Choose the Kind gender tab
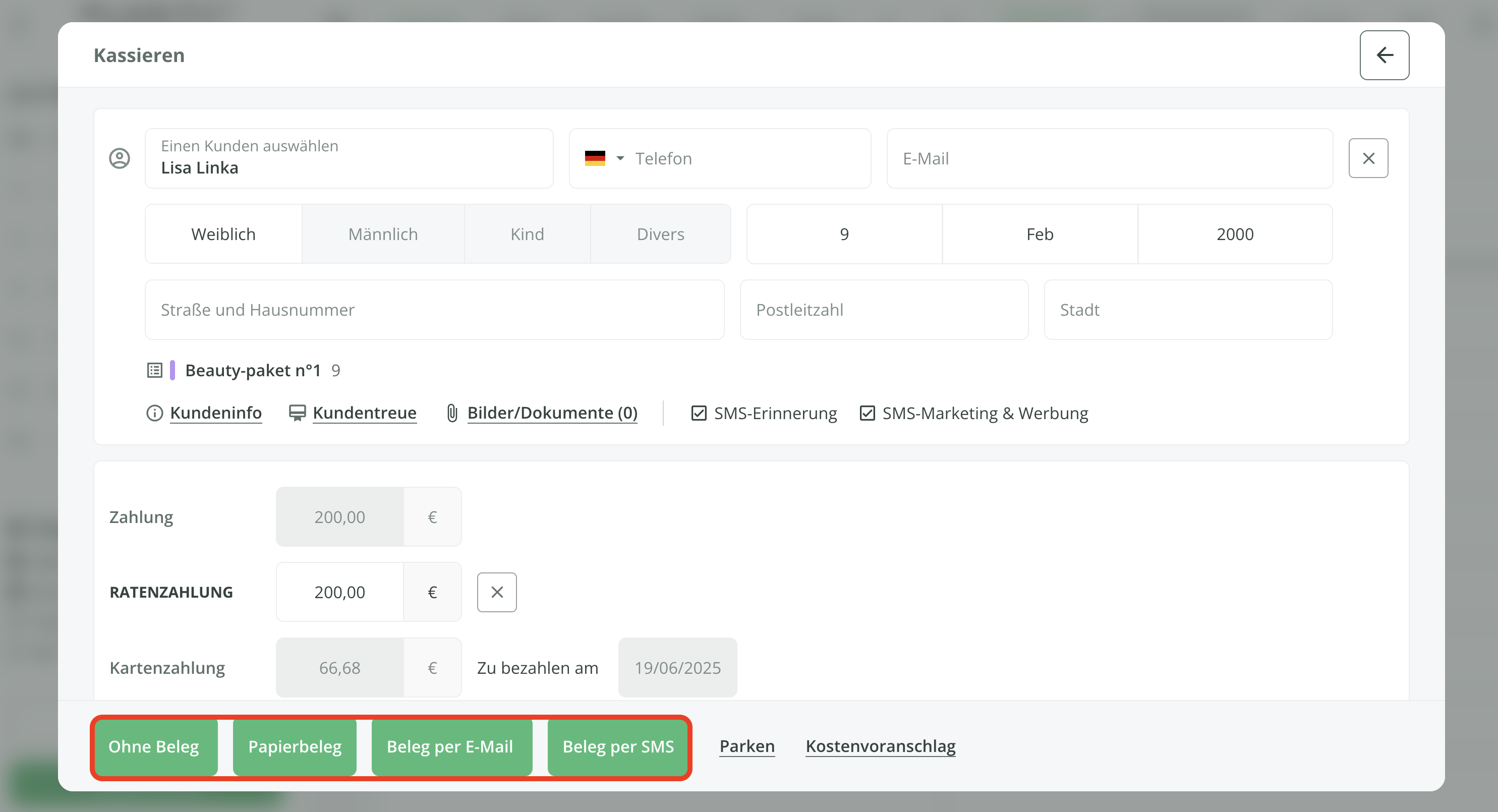This screenshot has height=812, width=1498. pos(527,234)
